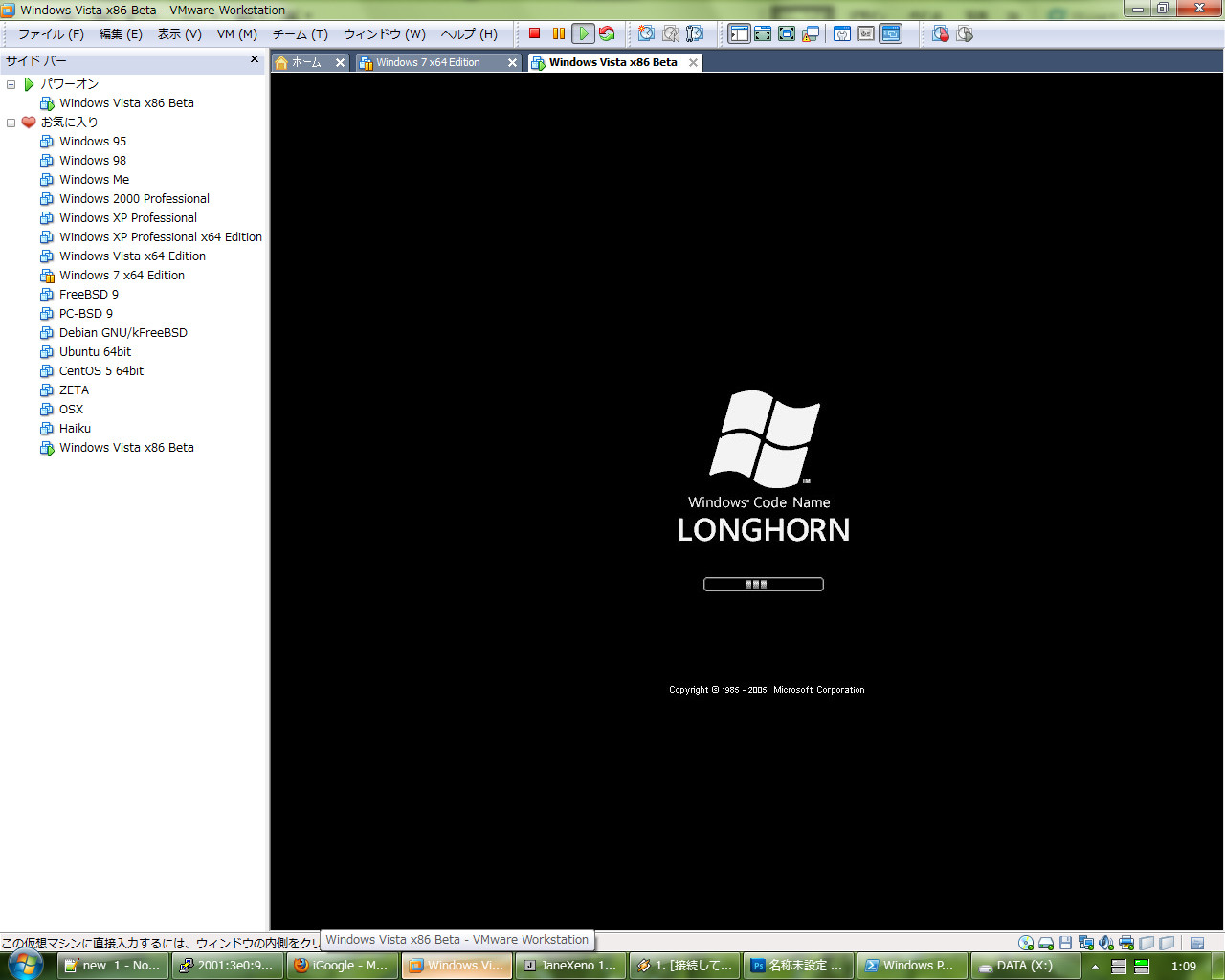Select ZETA in the sidebar
The height and width of the screenshot is (980, 1225).
74,390
